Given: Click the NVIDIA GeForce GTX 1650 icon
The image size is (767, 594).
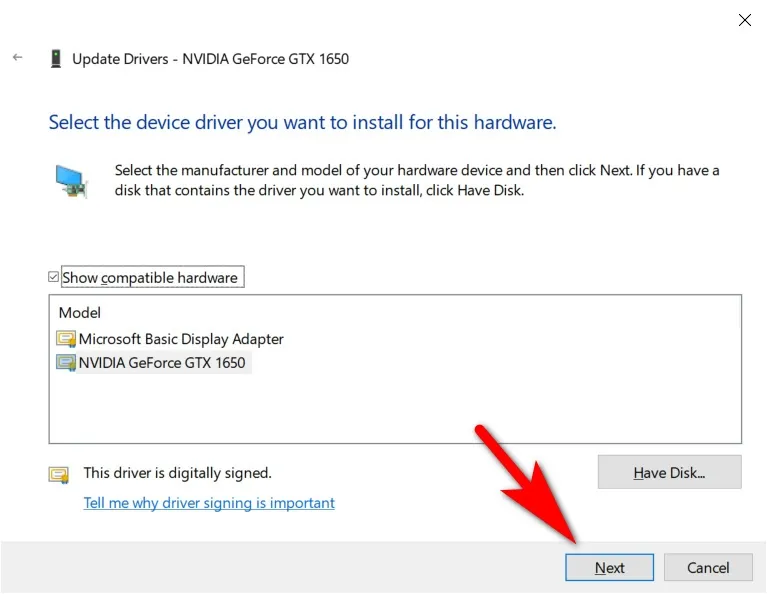Looking at the screenshot, I should click(66, 363).
